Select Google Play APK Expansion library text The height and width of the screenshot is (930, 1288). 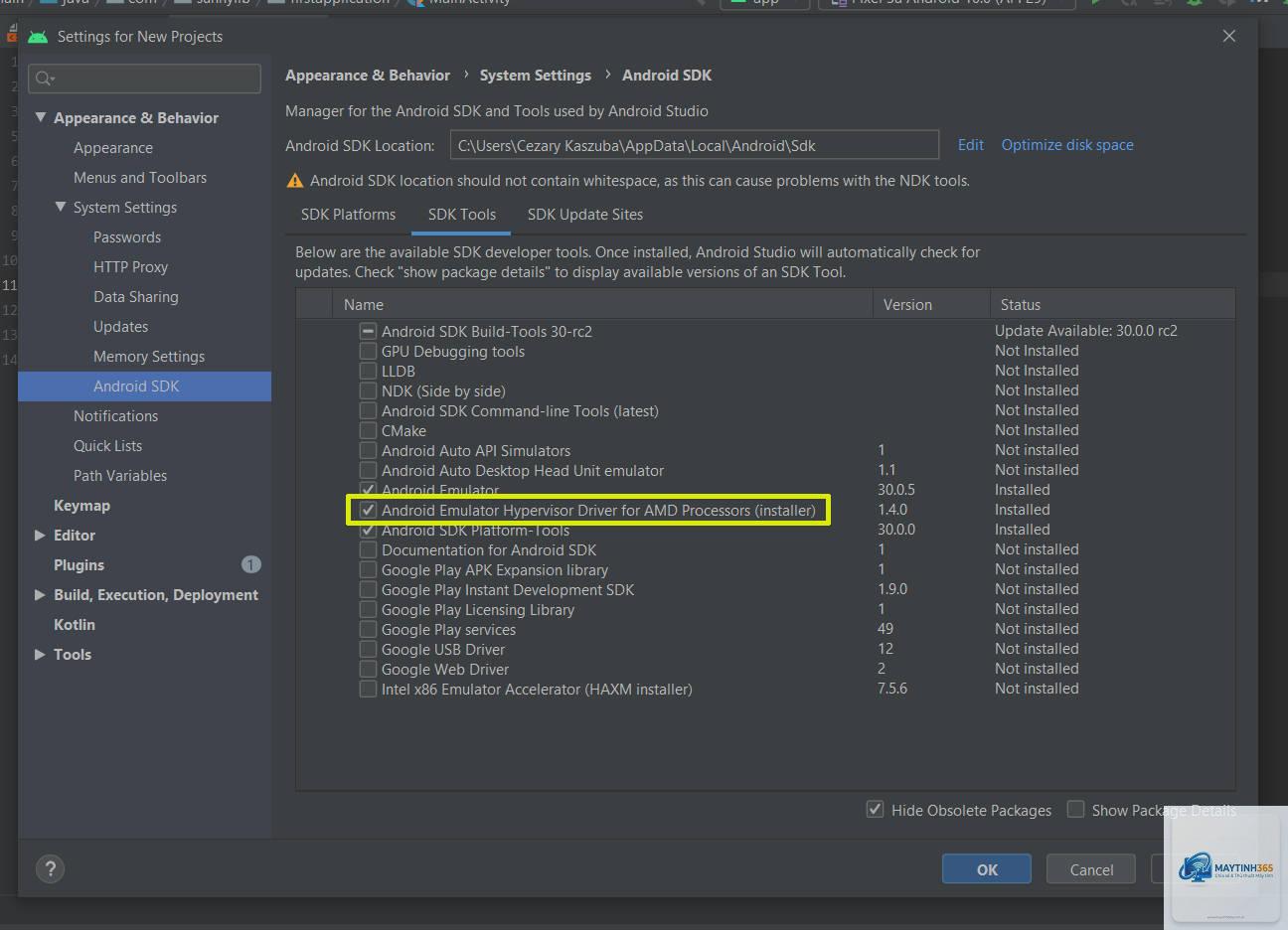(495, 569)
